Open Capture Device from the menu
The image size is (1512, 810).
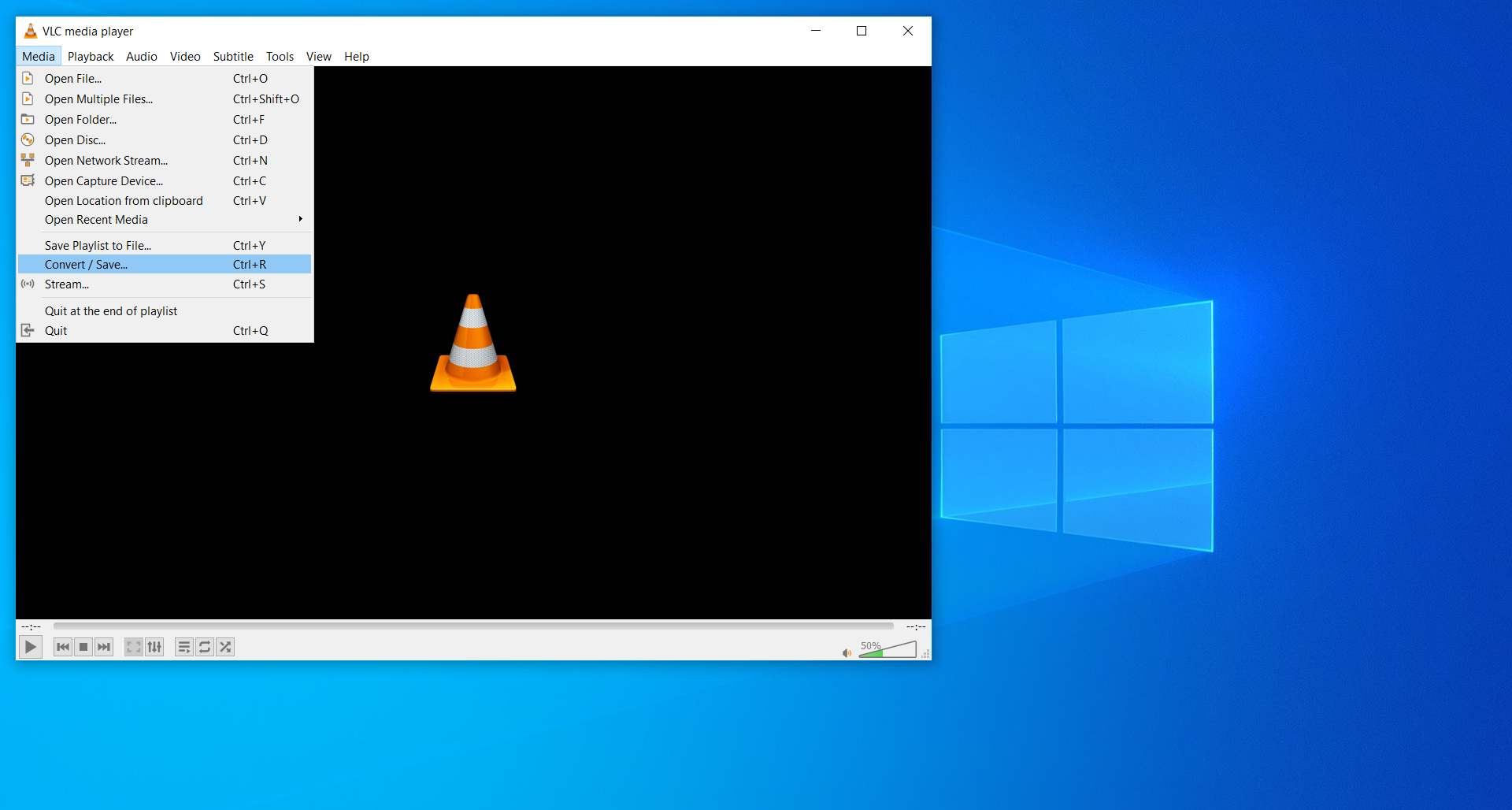coord(104,181)
